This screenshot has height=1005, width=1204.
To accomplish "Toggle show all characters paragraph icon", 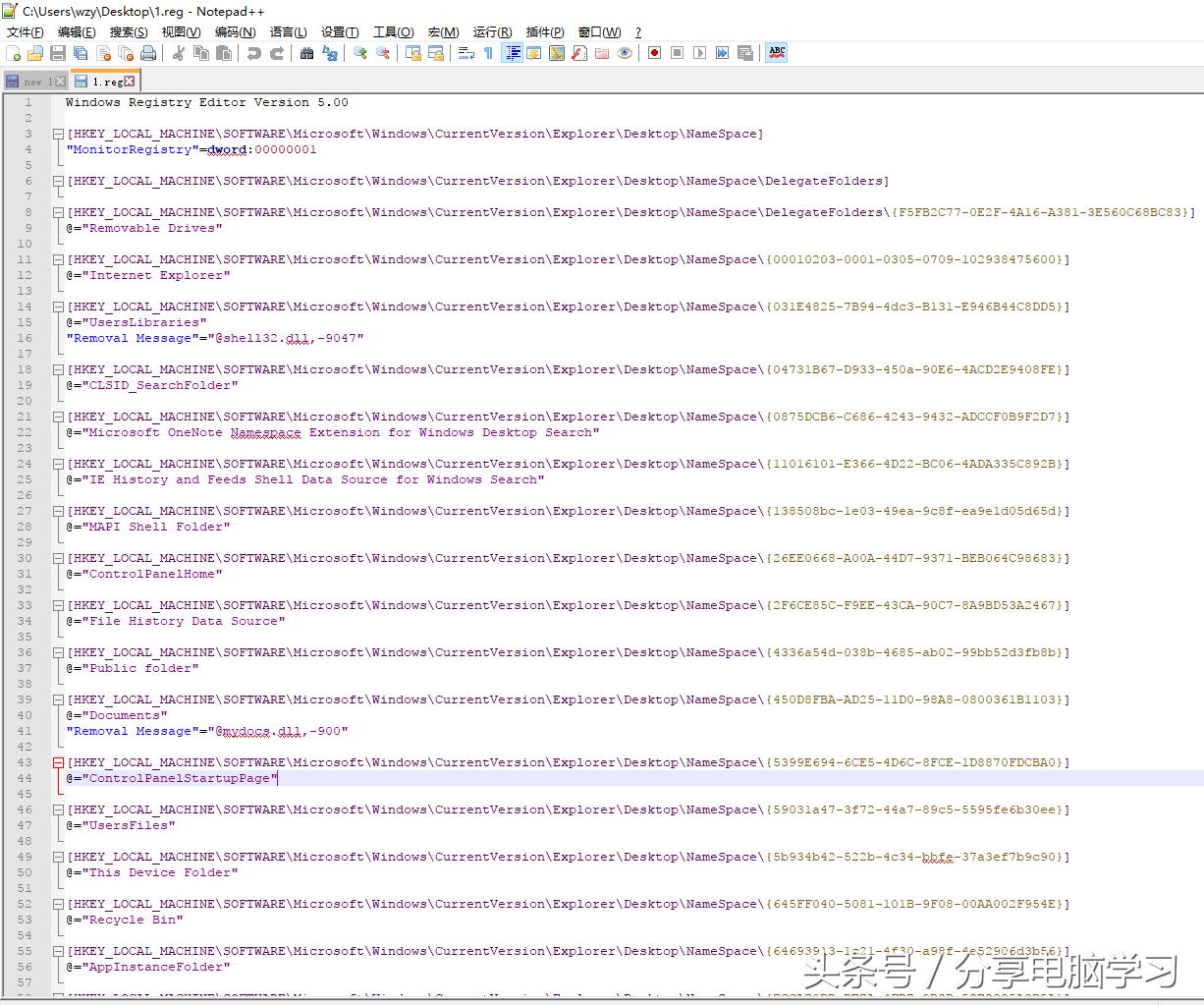I will point(487,52).
